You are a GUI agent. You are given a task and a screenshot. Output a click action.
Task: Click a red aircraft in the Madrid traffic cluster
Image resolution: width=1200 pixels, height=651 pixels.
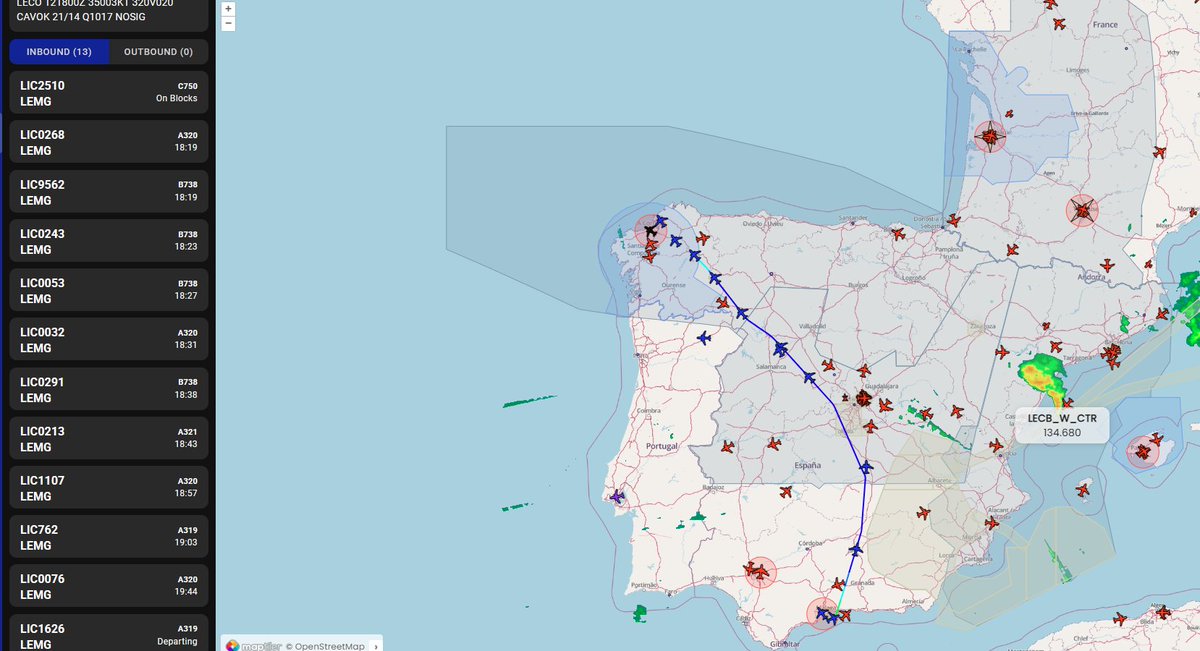(x=862, y=397)
